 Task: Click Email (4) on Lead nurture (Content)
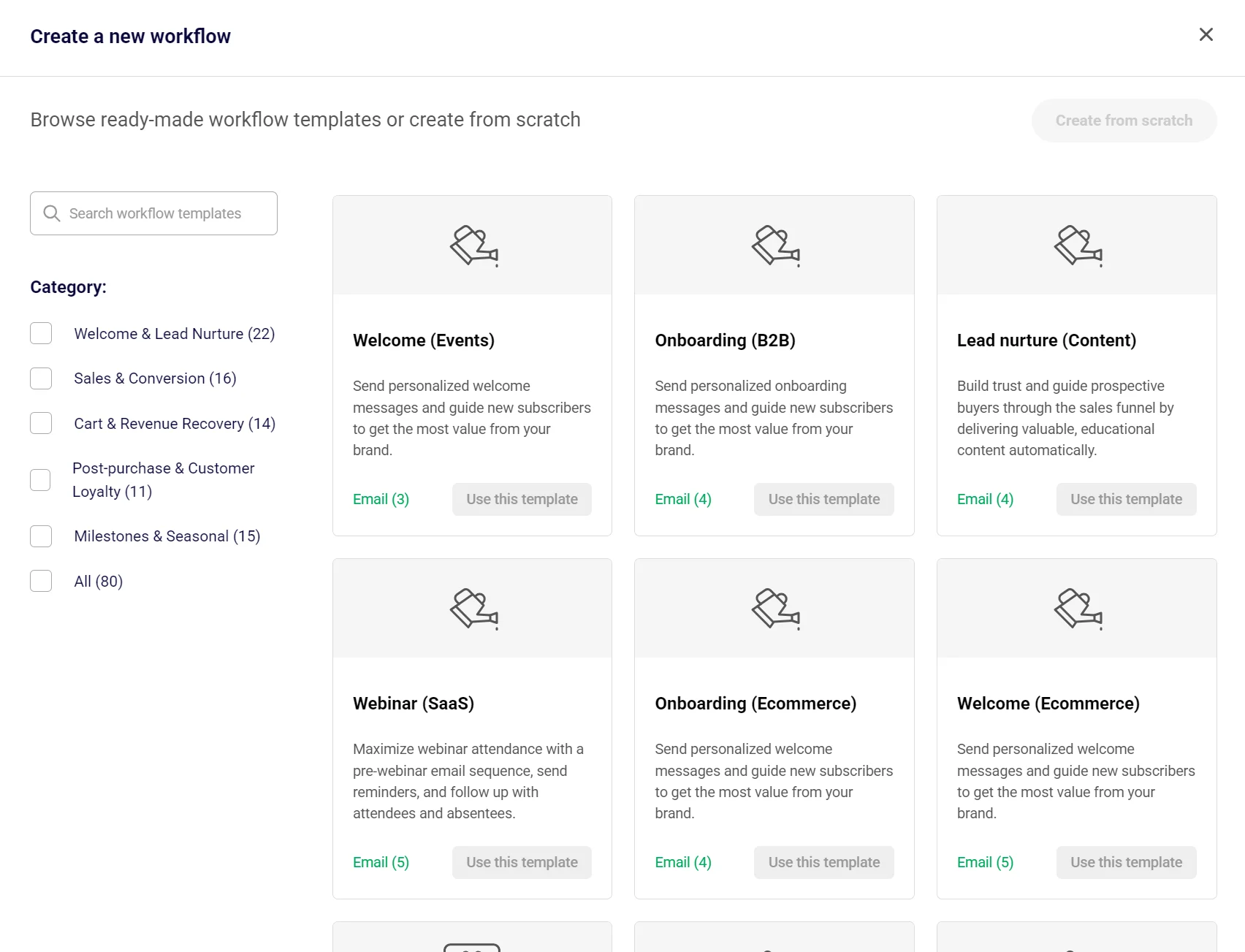[x=985, y=499]
